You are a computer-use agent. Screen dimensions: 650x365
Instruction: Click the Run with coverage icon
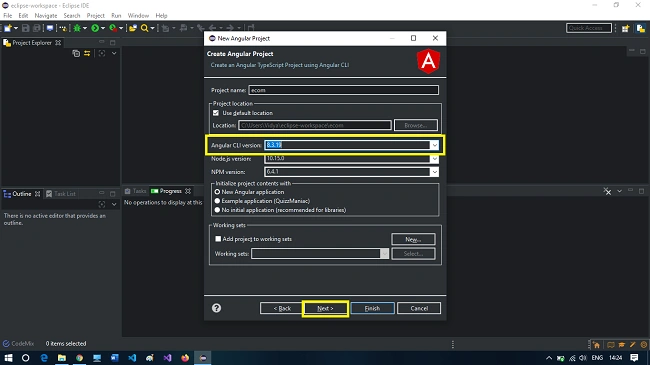113,28
